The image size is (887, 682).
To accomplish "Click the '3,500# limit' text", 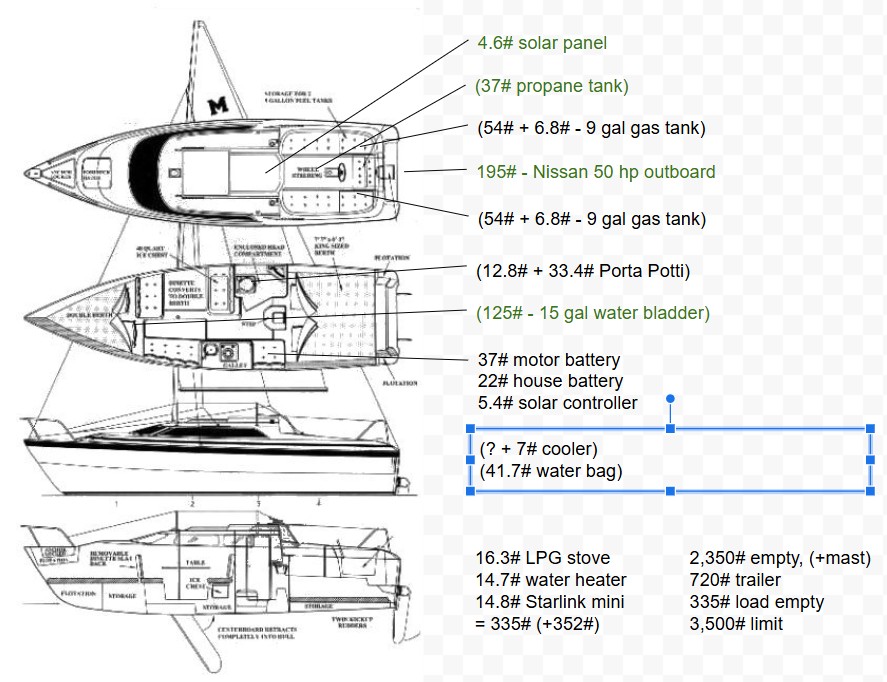I will [736, 624].
